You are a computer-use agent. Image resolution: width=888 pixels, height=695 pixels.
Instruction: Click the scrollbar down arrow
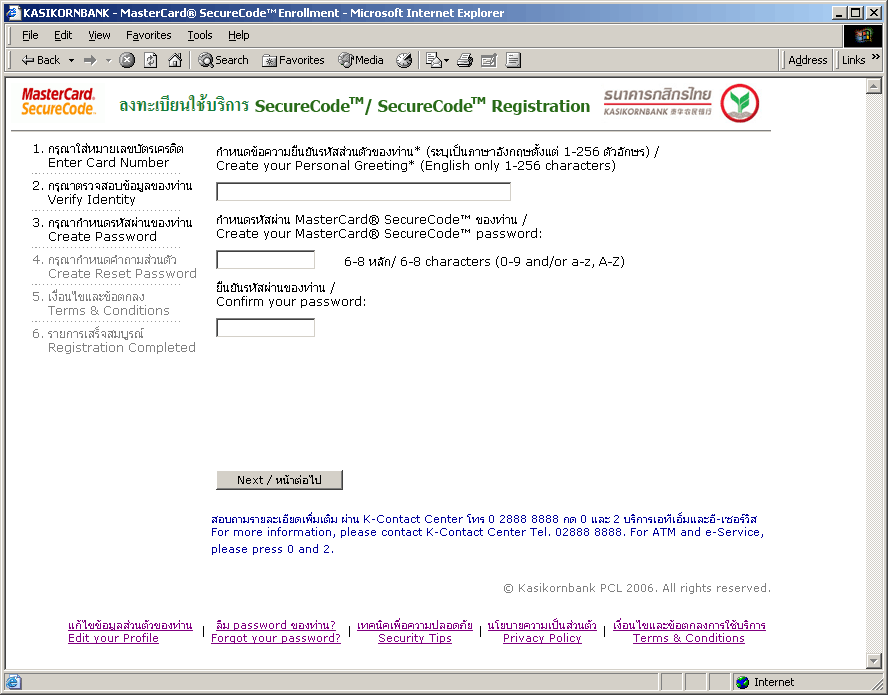[x=874, y=660]
